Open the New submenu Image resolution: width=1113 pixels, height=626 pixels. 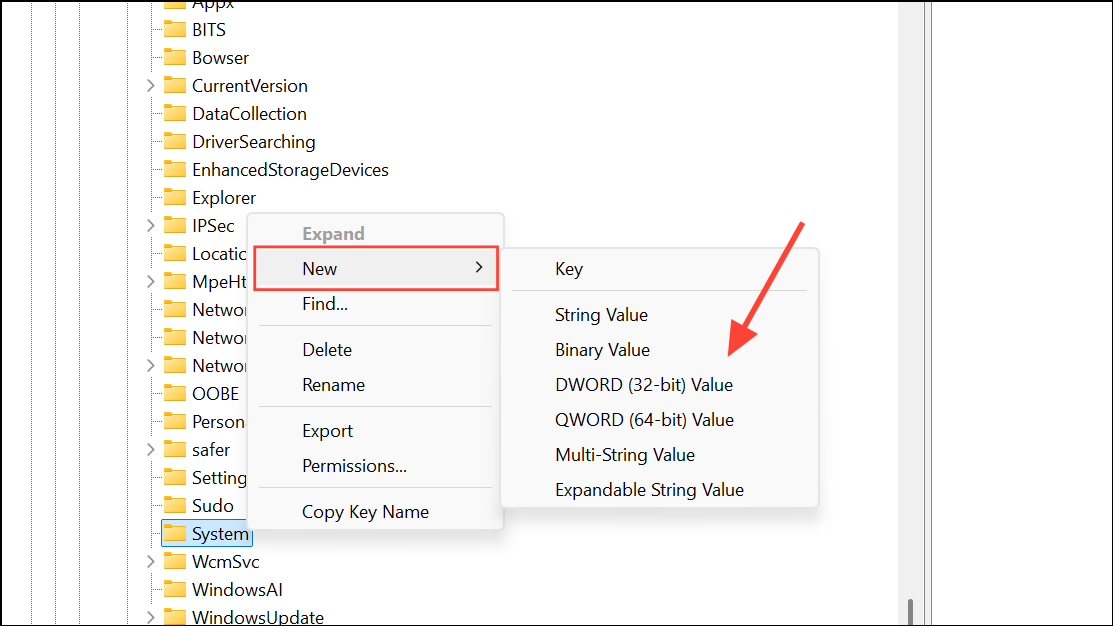pyautogui.click(x=375, y=268)
